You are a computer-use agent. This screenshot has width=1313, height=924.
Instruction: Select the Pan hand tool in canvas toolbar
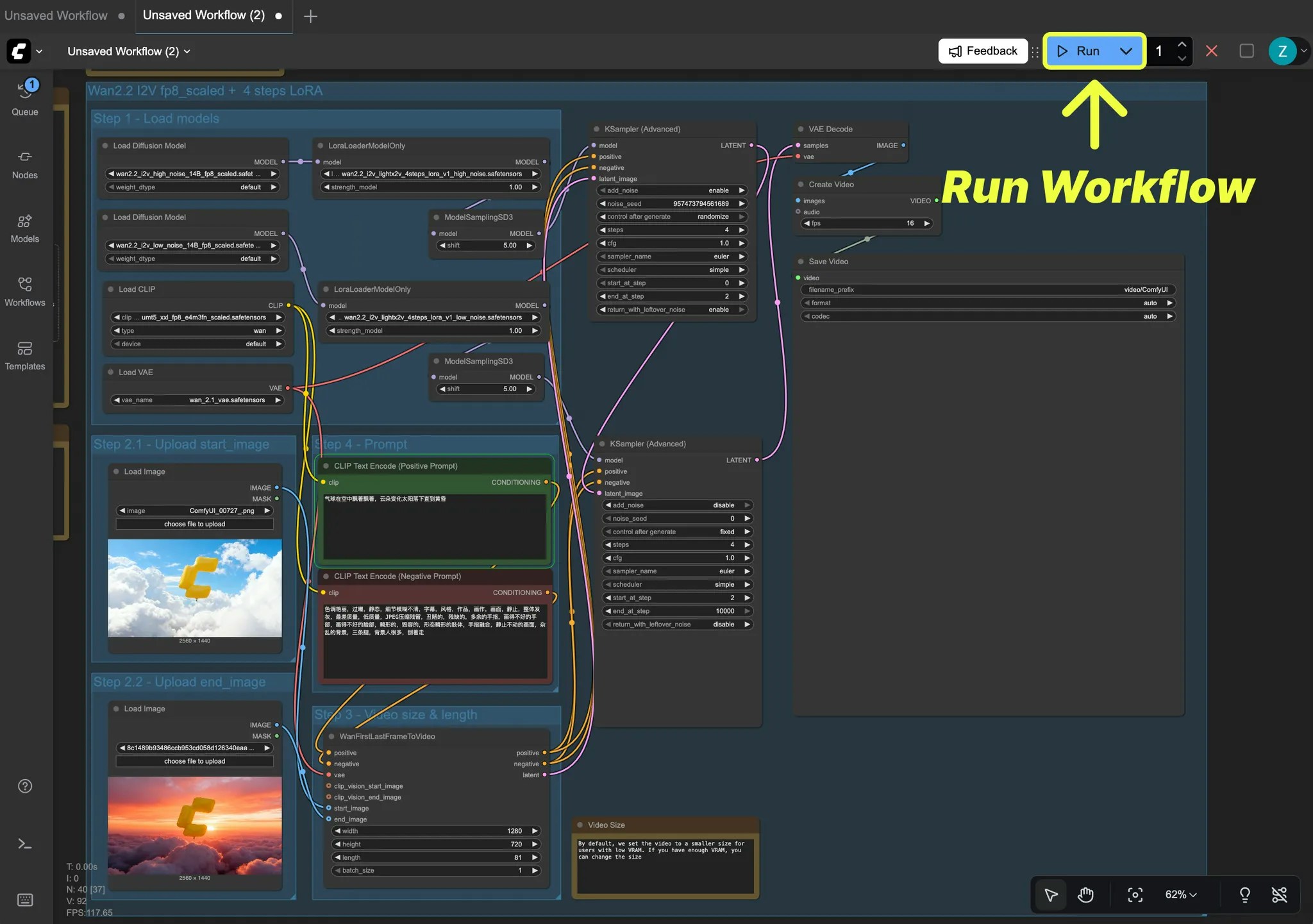(x=1085, y=895)
